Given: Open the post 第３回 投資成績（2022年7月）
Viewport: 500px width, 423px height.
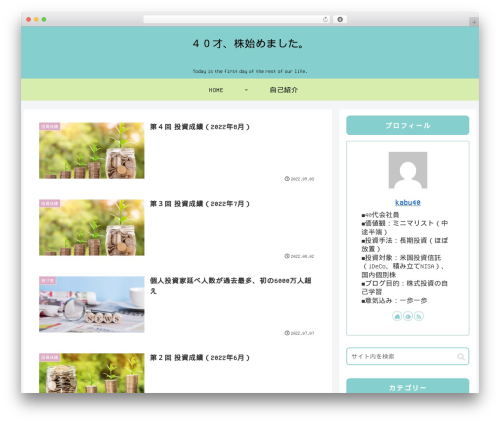Looking at the screenshot, I should (199, 204).
